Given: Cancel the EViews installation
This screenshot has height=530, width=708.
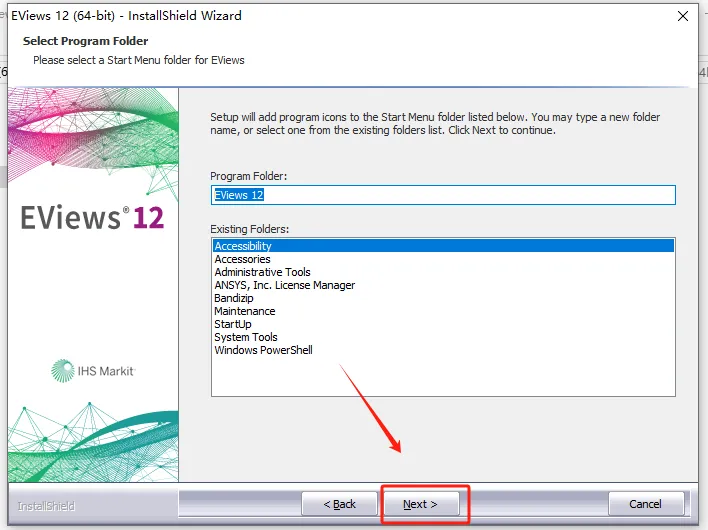Looking at the screenshot, I should [645, 504].
